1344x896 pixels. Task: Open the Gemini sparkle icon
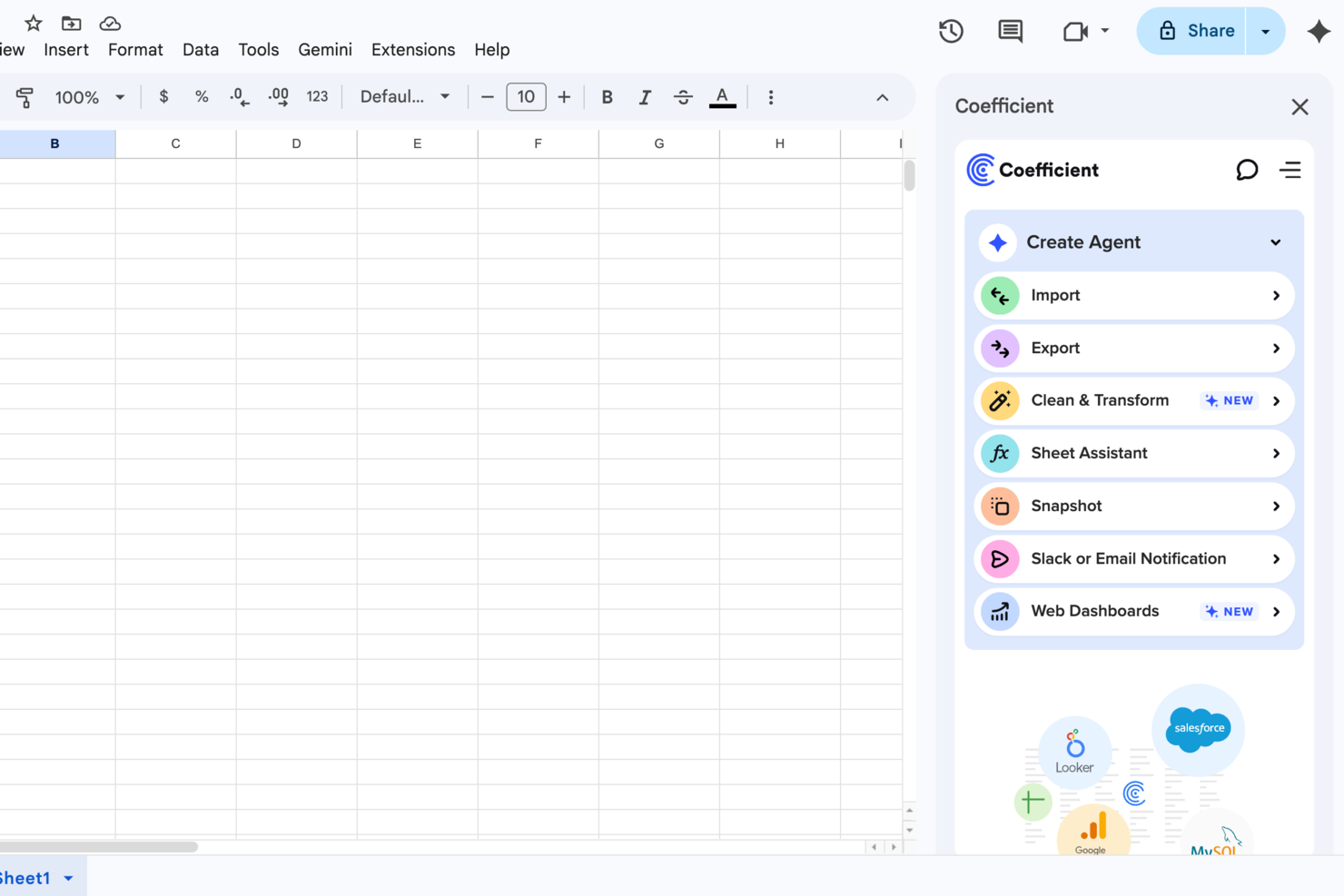pos(1319,31)
